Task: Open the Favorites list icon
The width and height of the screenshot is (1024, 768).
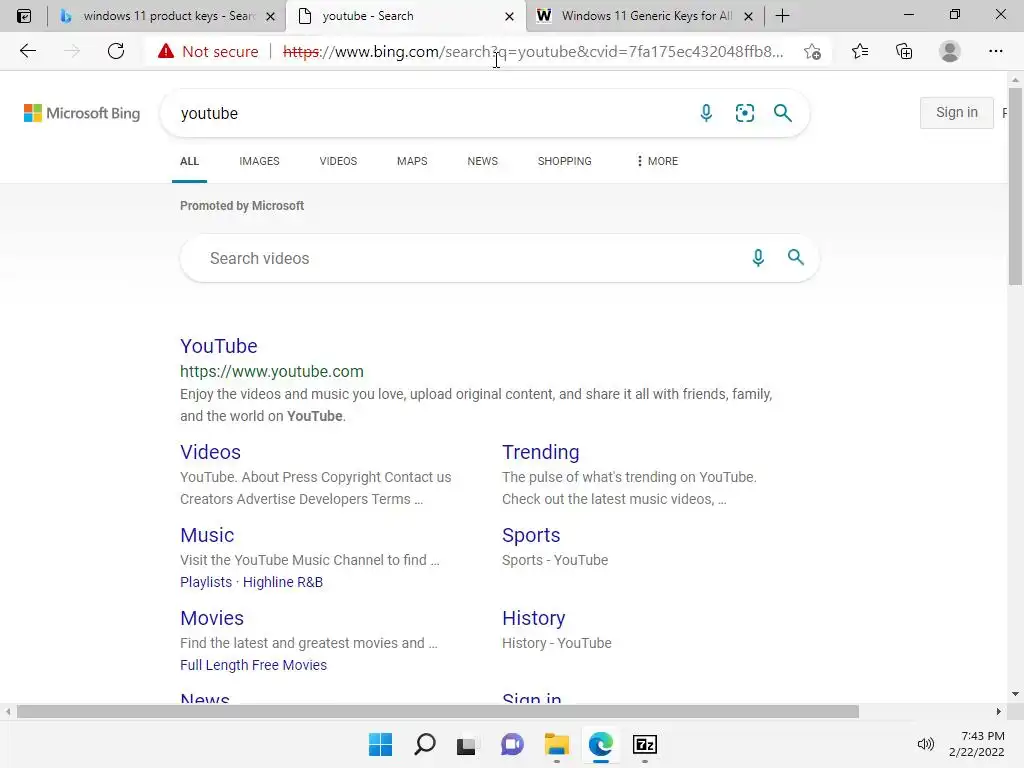Action: (x=860, y=51)
